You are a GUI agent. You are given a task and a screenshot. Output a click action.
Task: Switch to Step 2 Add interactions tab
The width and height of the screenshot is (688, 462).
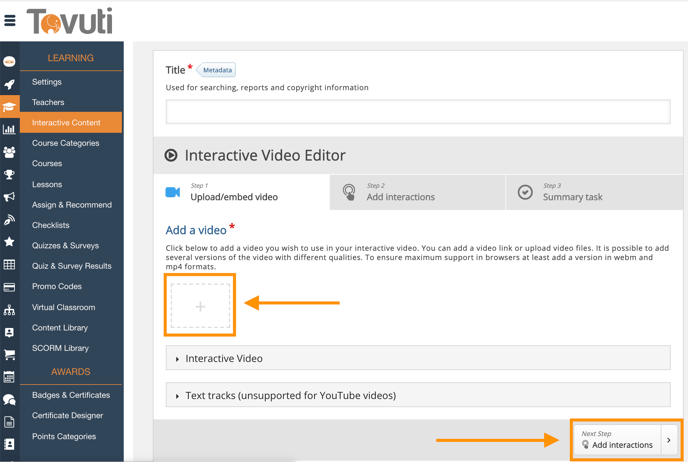(400, 192)
